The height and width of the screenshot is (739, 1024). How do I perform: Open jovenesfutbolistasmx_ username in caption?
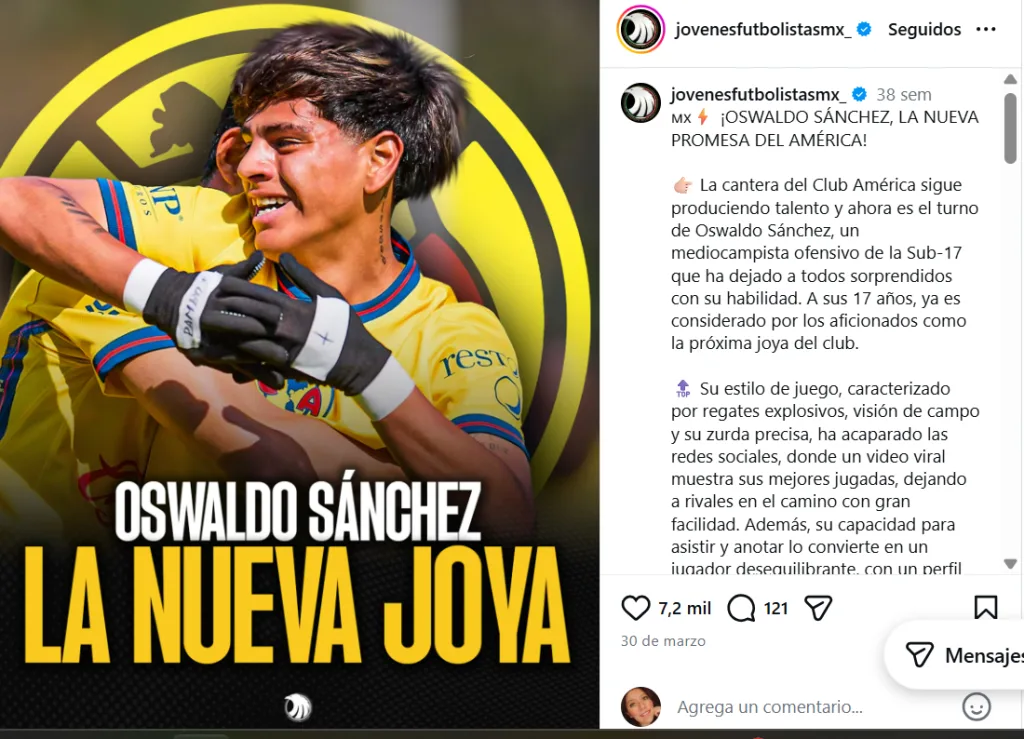tap(758, 95)
